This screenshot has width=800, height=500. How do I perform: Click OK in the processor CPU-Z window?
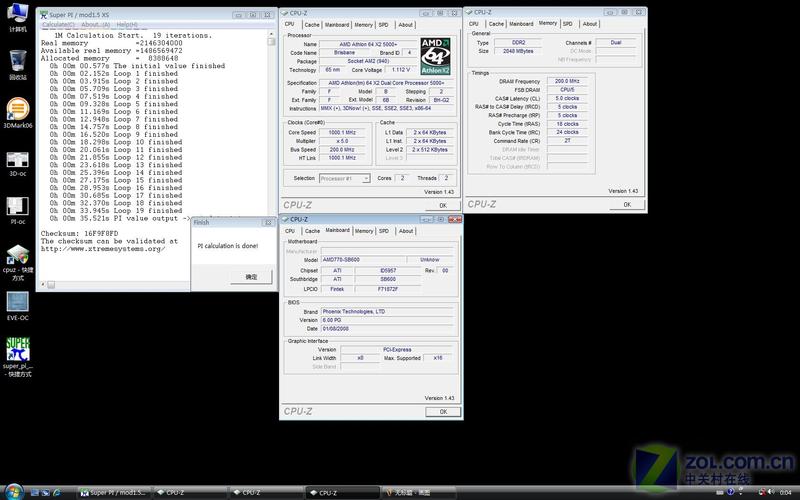tap(443, 206)
